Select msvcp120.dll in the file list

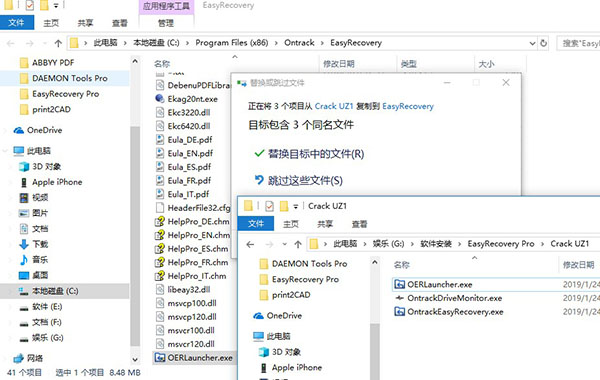pyautogui.click(x=192, y=317)
